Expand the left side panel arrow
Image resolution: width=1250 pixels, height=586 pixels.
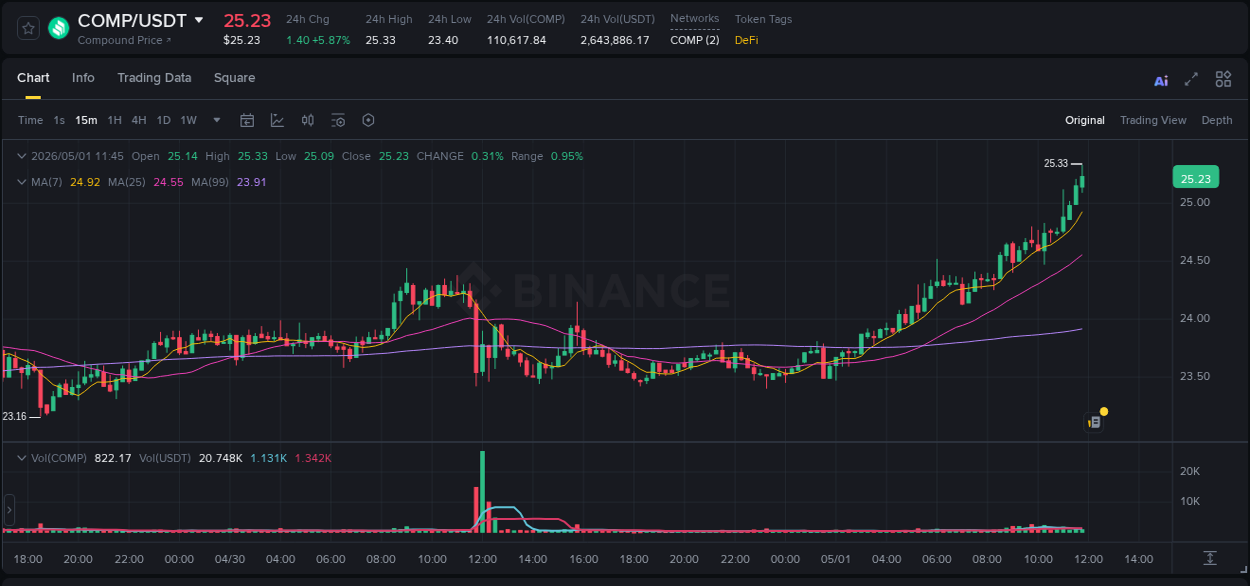tap(9, 510)
